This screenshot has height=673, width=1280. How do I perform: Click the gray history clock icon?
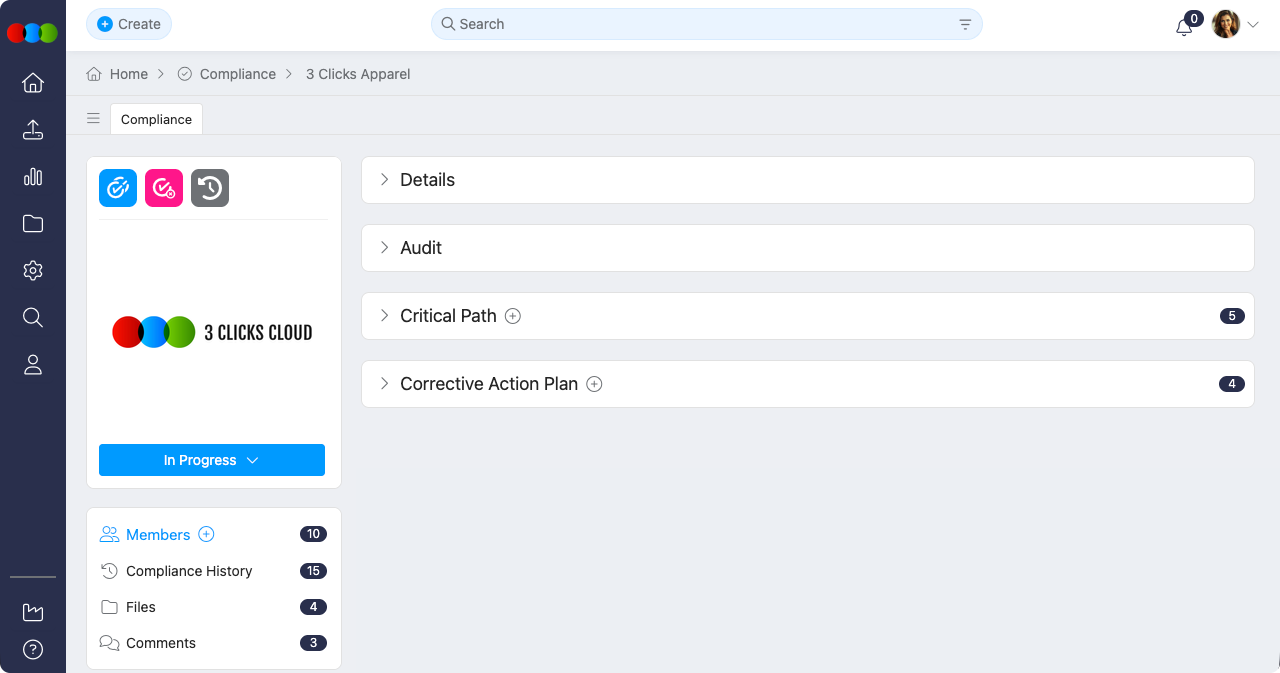point(210,188)
